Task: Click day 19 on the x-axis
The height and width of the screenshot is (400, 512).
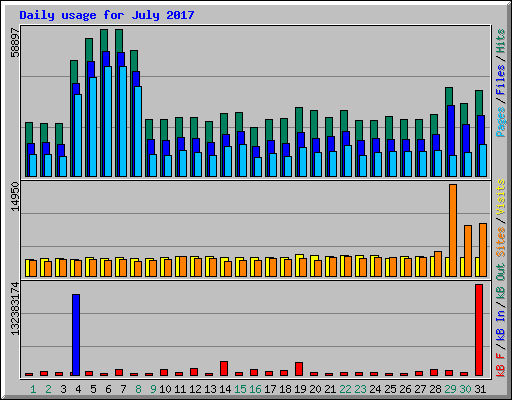Action: coord(300,389)
